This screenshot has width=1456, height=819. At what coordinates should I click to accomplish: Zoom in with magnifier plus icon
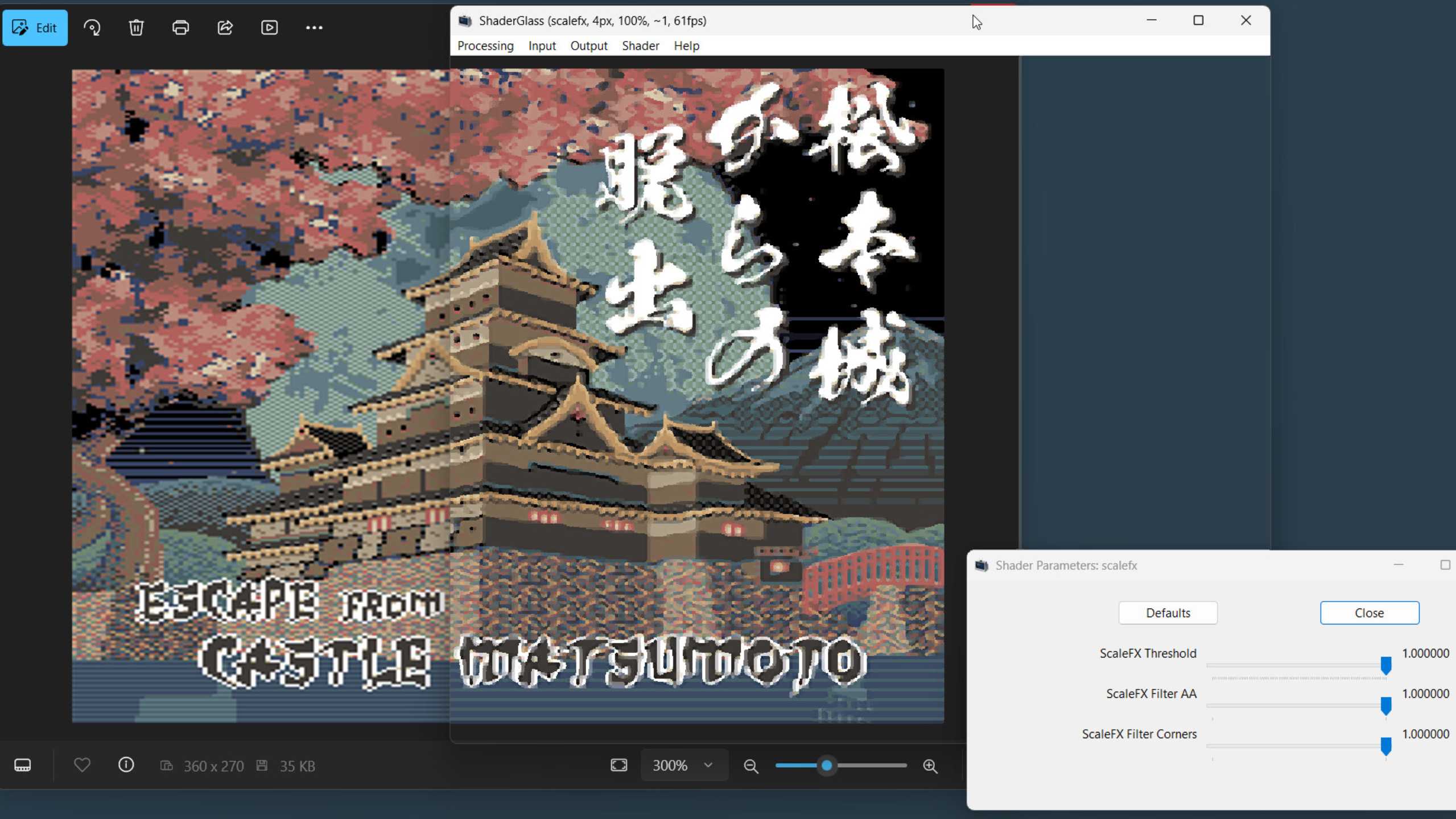point(930,766)
